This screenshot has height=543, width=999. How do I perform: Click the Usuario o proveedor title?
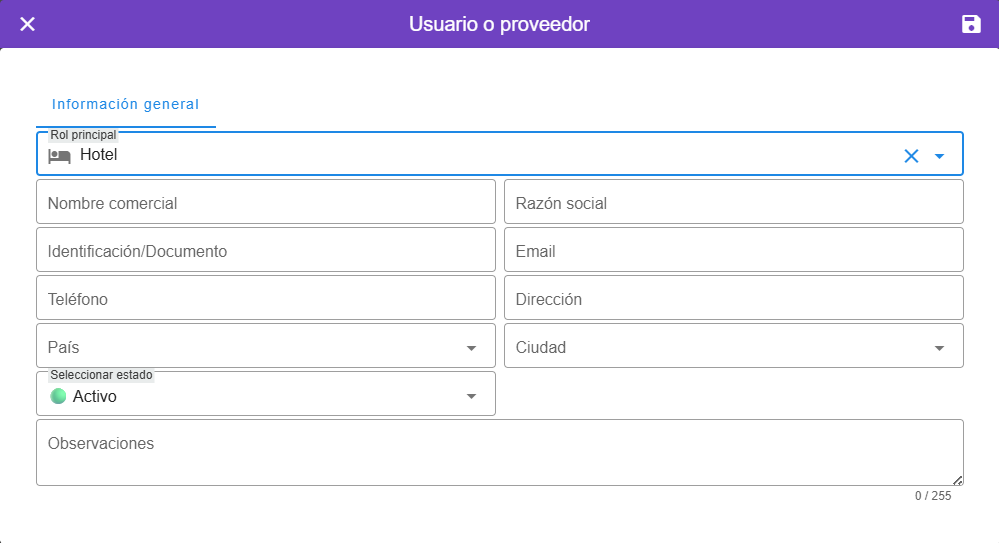pos(499,24)
